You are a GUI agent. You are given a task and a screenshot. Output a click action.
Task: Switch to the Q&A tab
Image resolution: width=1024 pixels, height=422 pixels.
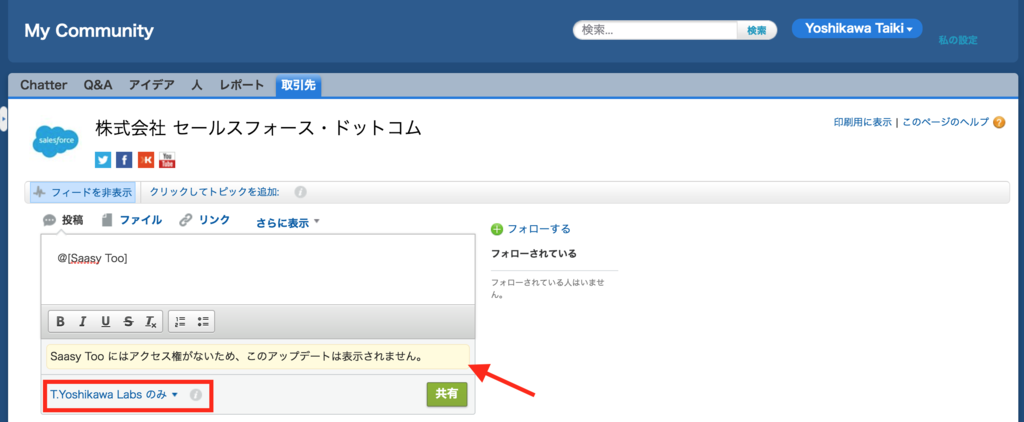tap(98, 85)
